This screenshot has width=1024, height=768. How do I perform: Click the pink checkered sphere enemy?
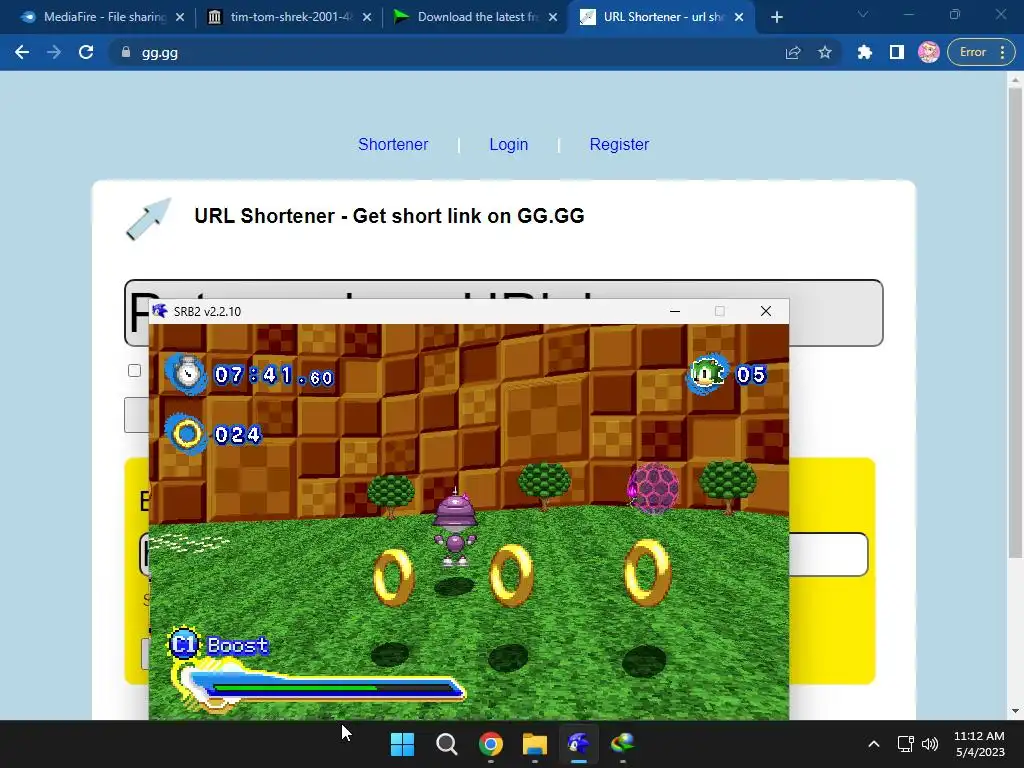[x=653, y=487]
